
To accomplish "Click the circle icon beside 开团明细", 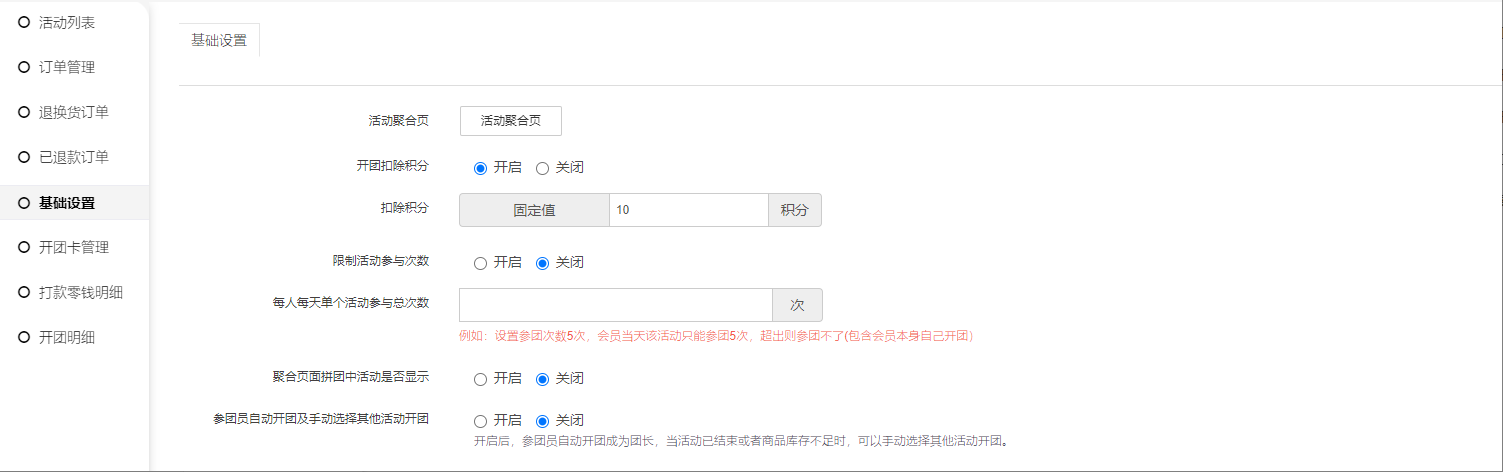I will pos(24,337).
